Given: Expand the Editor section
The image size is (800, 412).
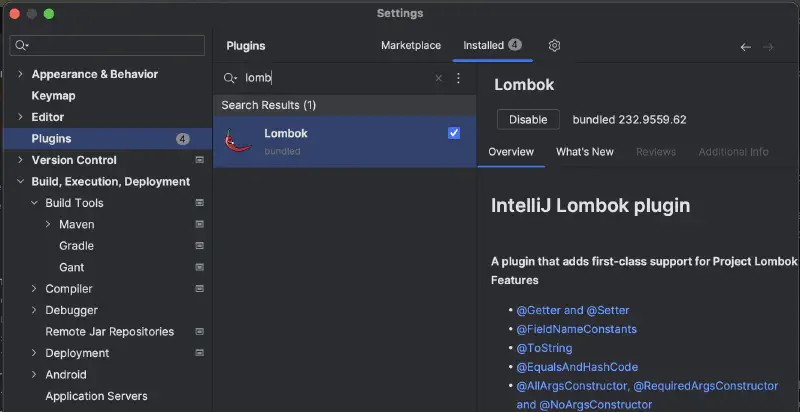Looking at the screenshot, I should [20, 117].
